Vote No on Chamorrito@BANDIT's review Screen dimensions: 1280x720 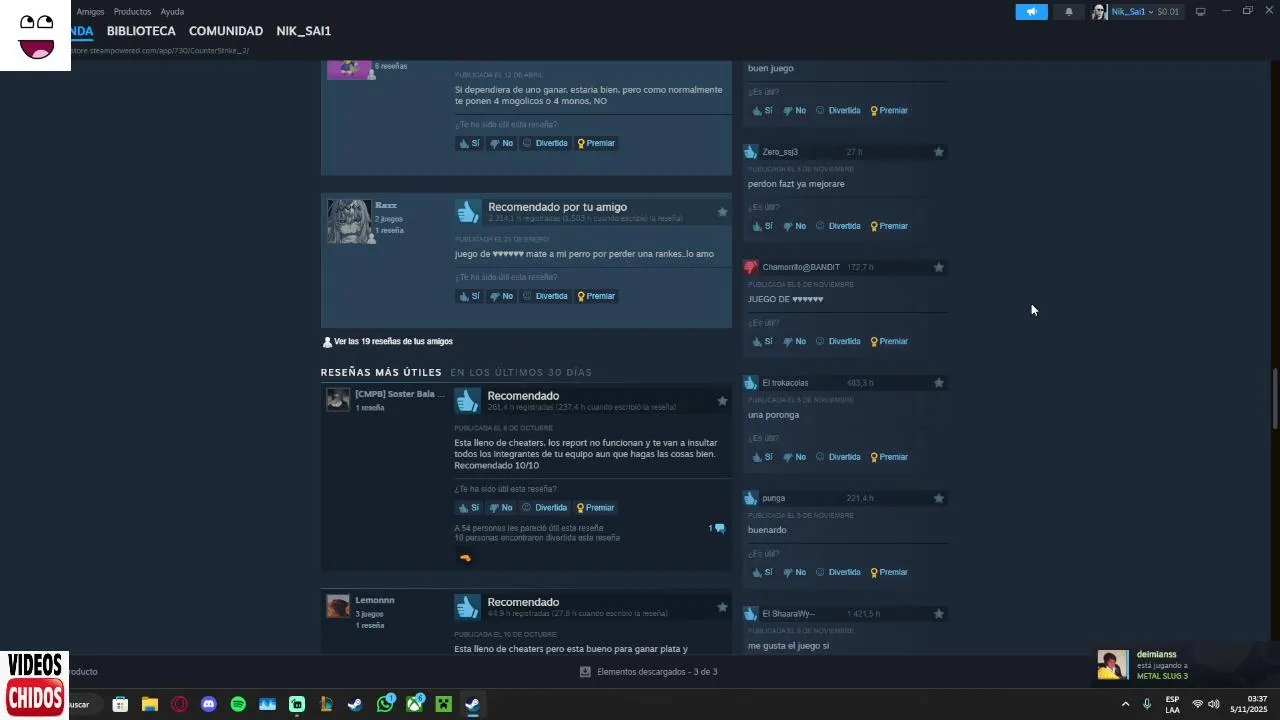pyautogui.click(x=794, y=341)
